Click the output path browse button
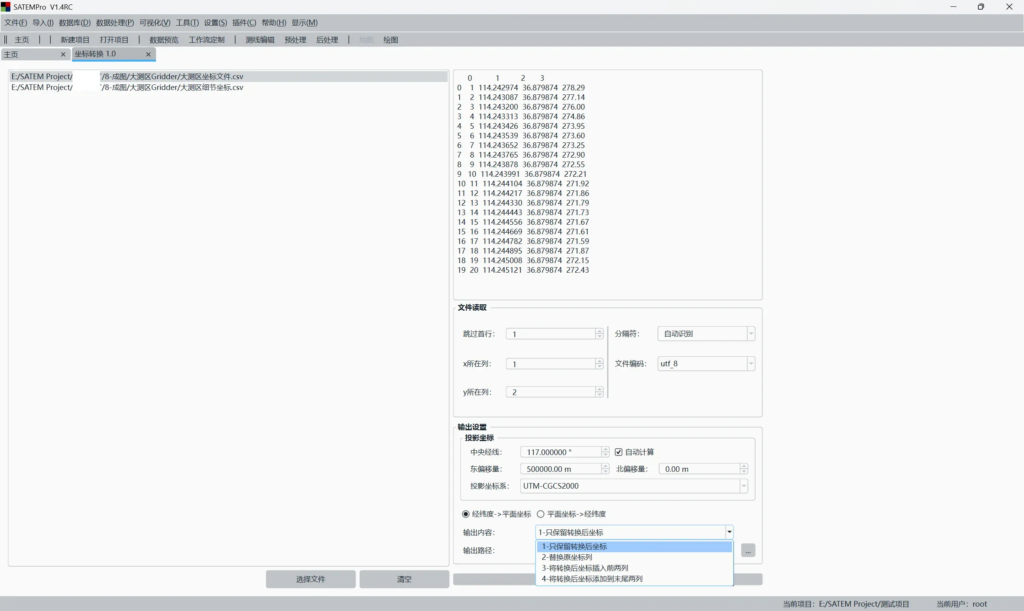1024x611 pixels. (748, 550)
